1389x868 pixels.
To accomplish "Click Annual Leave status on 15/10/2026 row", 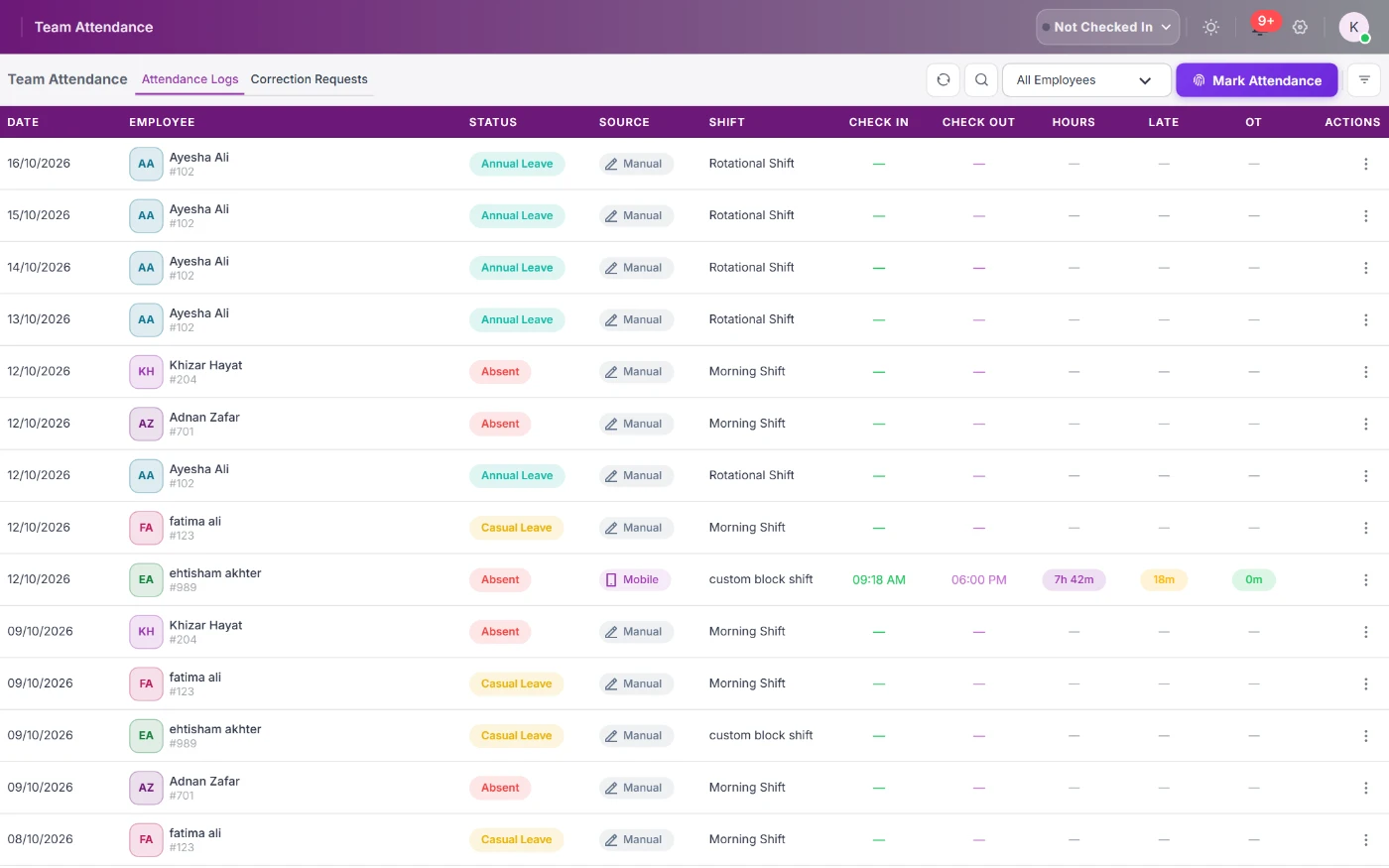I will click(517, 216).
